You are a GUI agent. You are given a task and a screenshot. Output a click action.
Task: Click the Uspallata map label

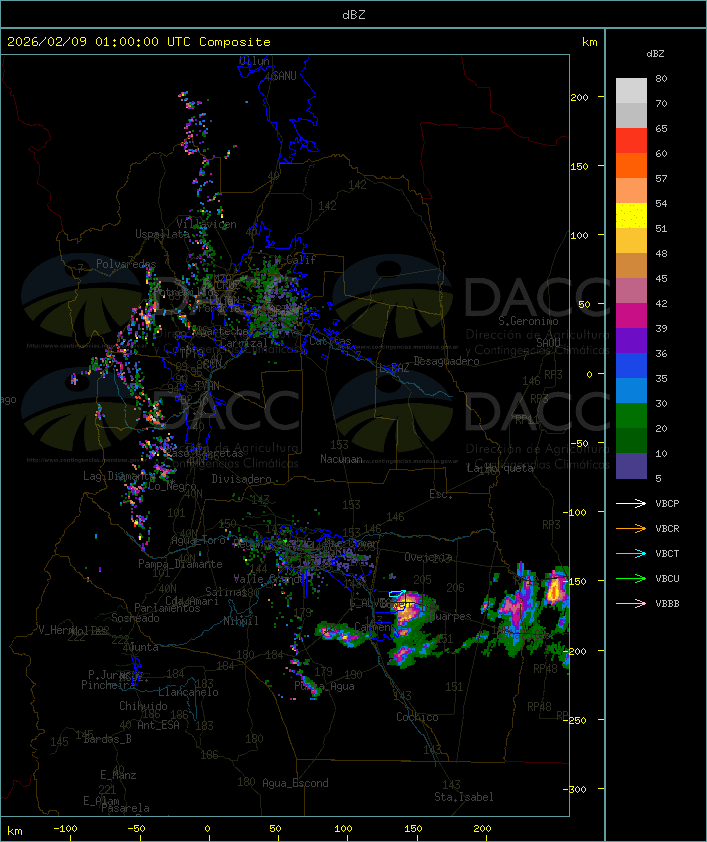[x=162, y=234]
